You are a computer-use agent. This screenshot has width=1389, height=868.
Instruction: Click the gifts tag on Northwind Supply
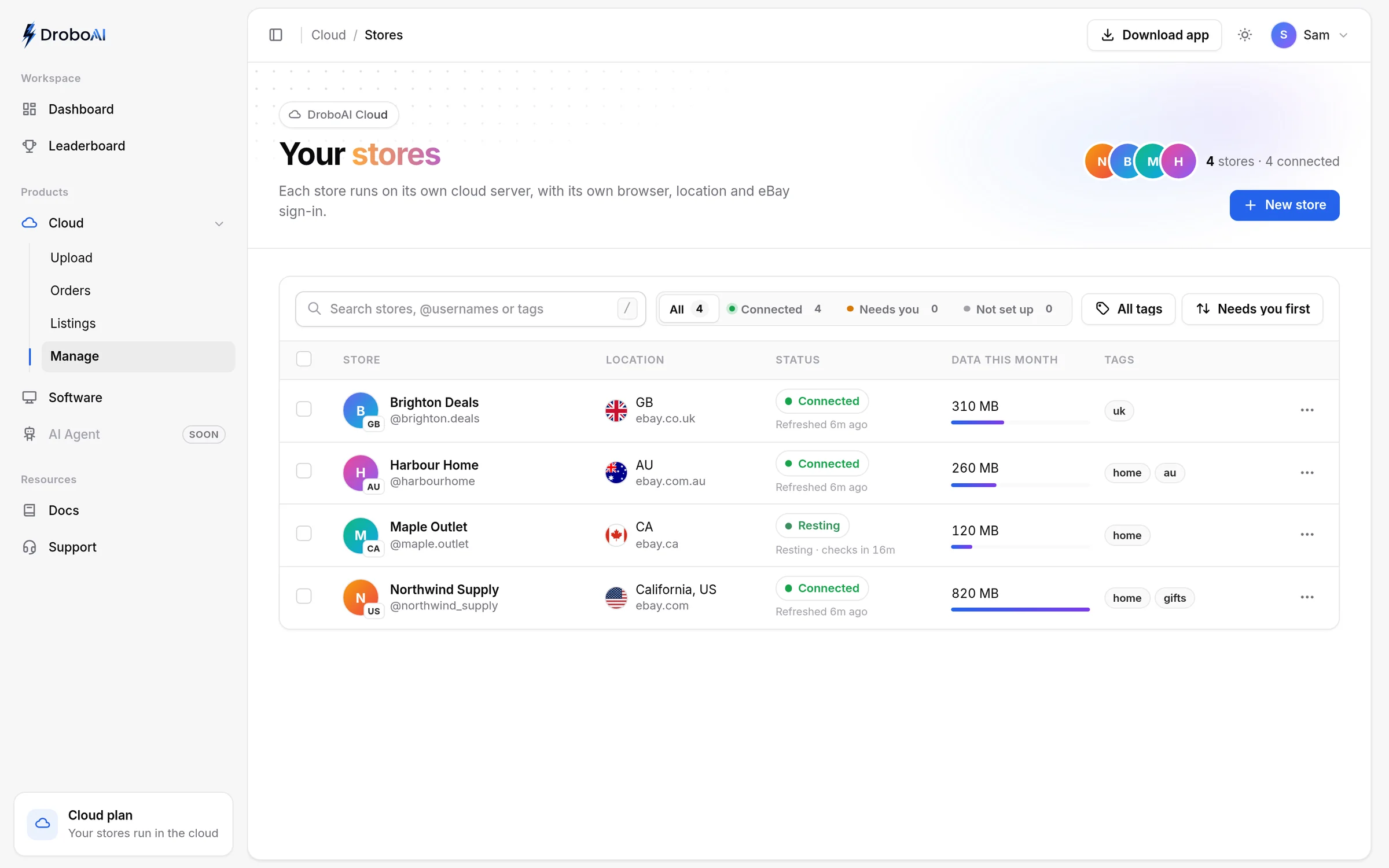[1174, 598]
